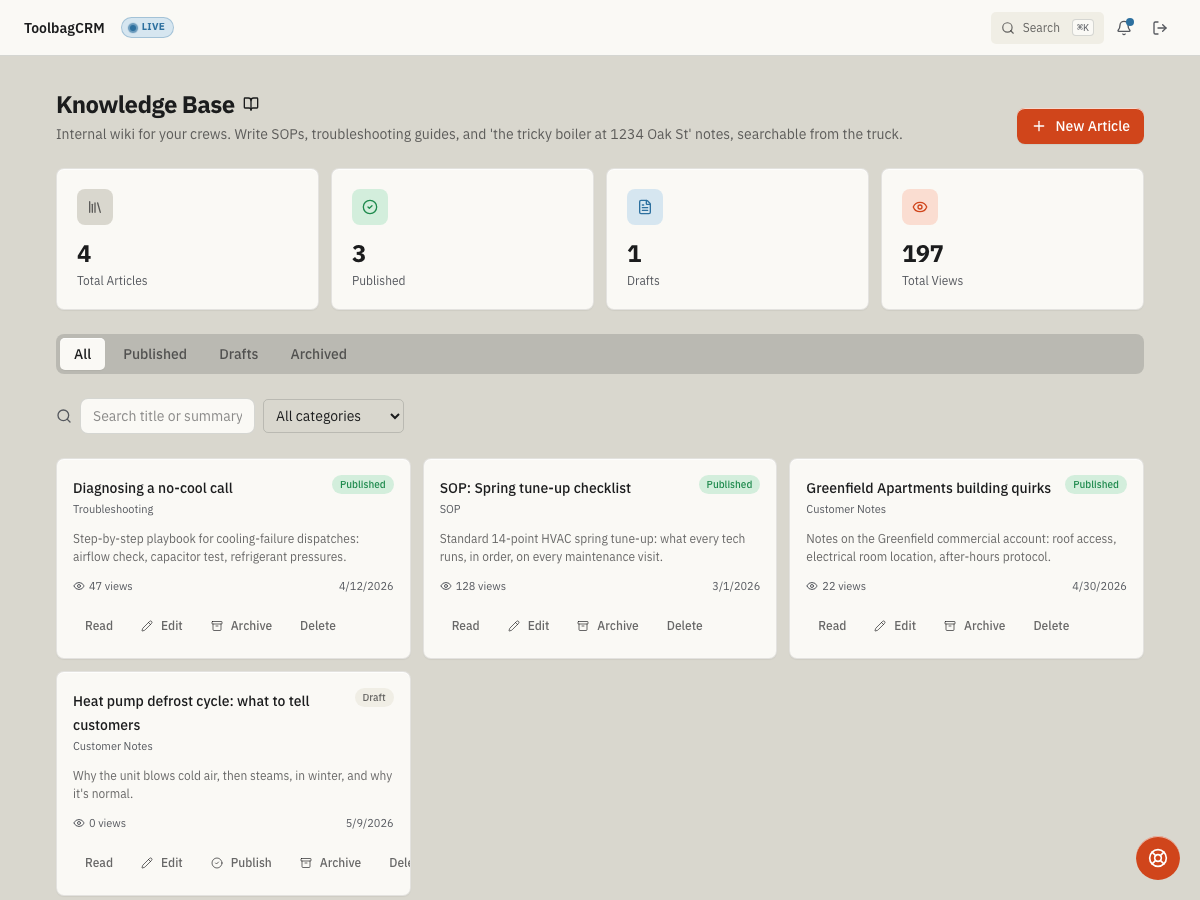The width and height of the screenshot is (1200, 900).
Task: Click the Troubleshooting category label
Action: click(113, 509)
